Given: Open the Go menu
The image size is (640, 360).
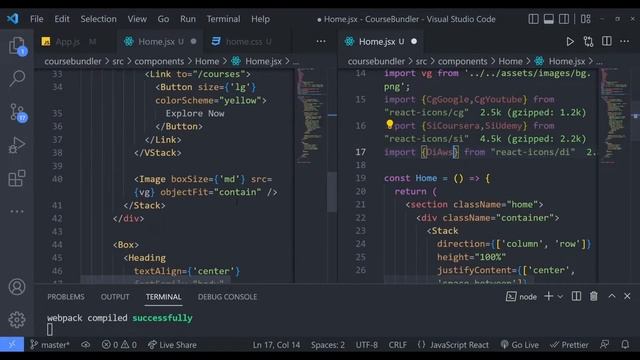Looking at the screenshot, I should coord(163,19).
